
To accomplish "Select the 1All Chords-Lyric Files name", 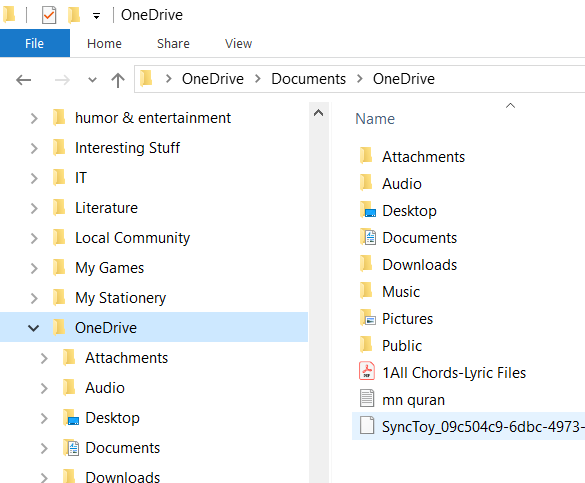I will pos(454,373).
